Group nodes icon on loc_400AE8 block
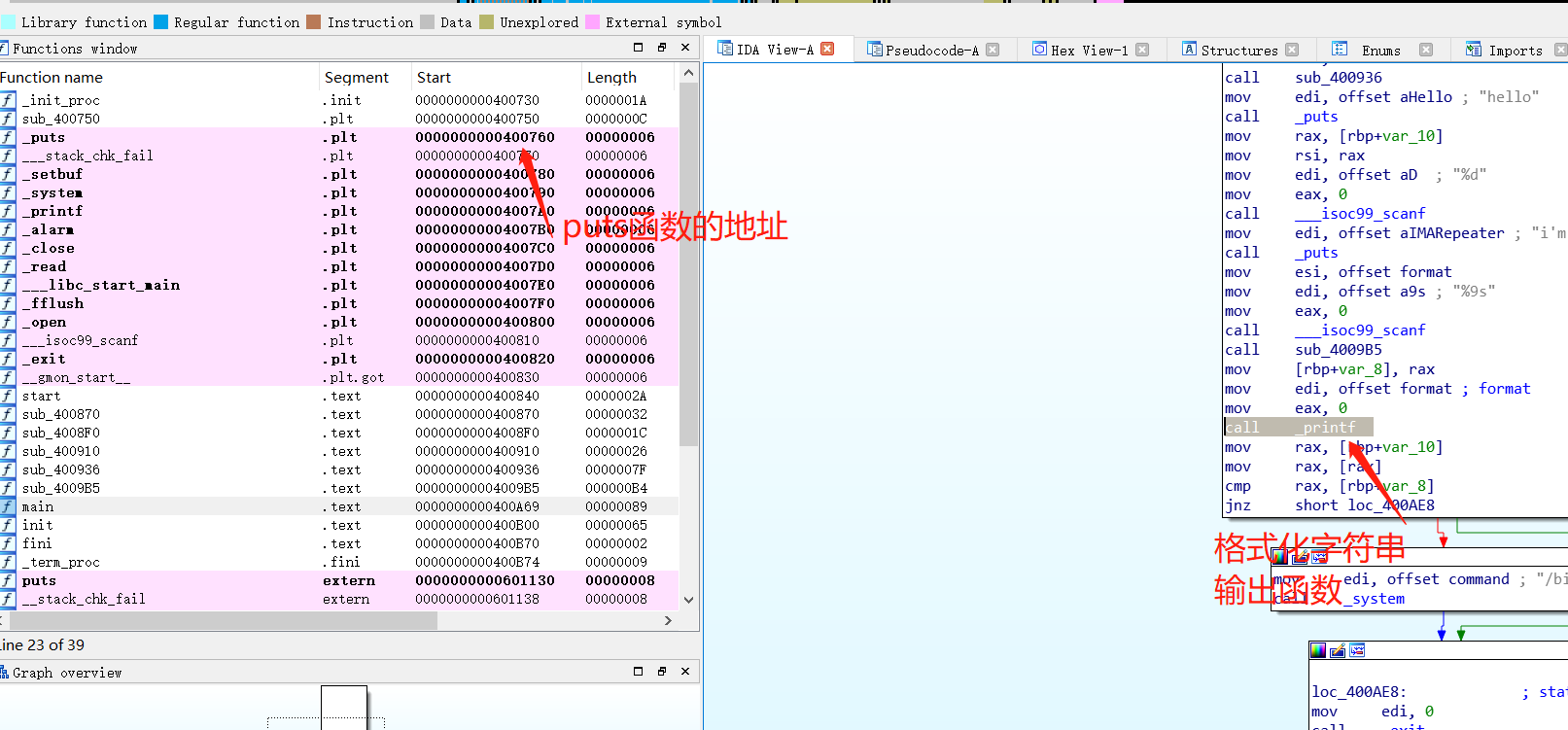Image resolution: width=1568 pixels, height=730 pixels. coord(1357,650)
